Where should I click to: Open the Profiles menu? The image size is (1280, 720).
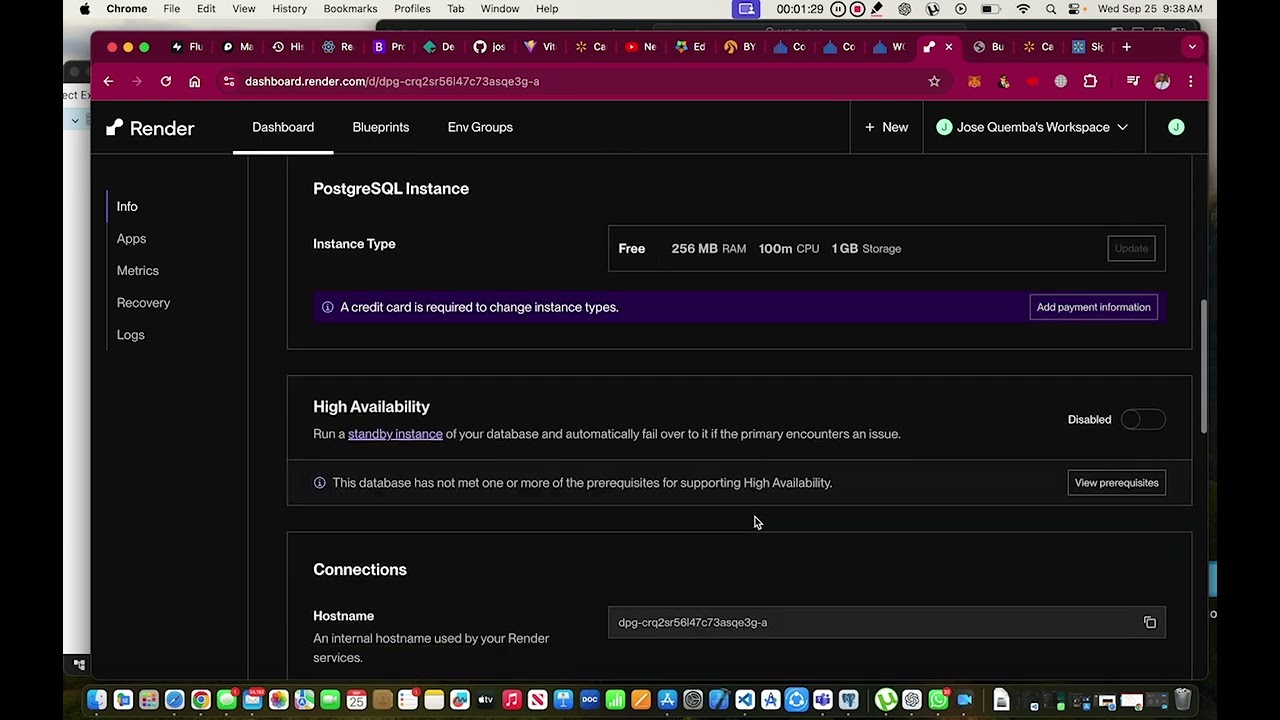click(412, 9)
